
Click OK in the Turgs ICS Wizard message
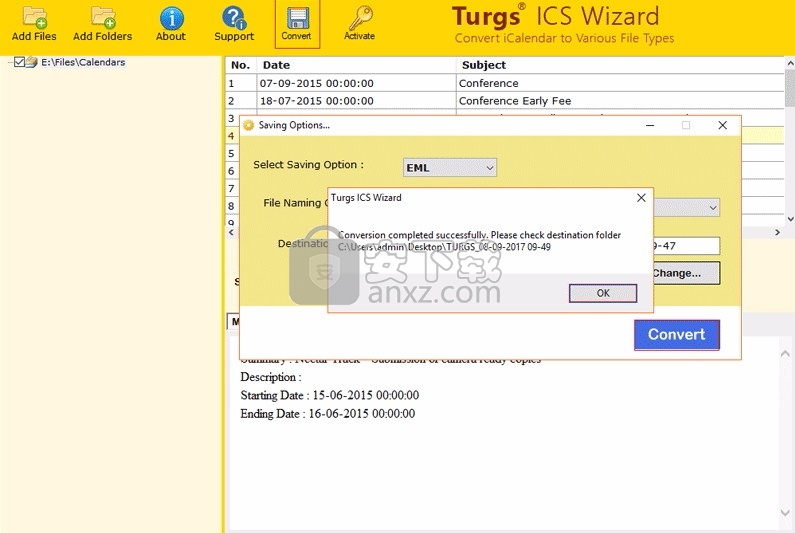pos(603,293)
